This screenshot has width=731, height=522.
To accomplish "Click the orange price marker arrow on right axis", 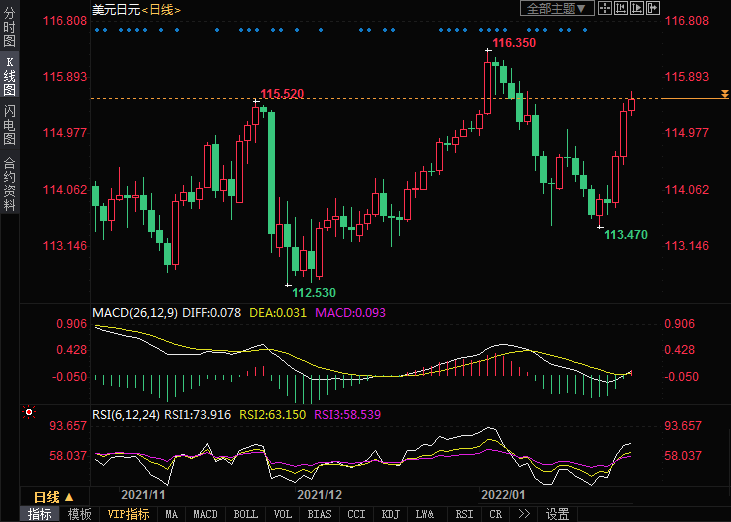I will [x=724, y=94].
